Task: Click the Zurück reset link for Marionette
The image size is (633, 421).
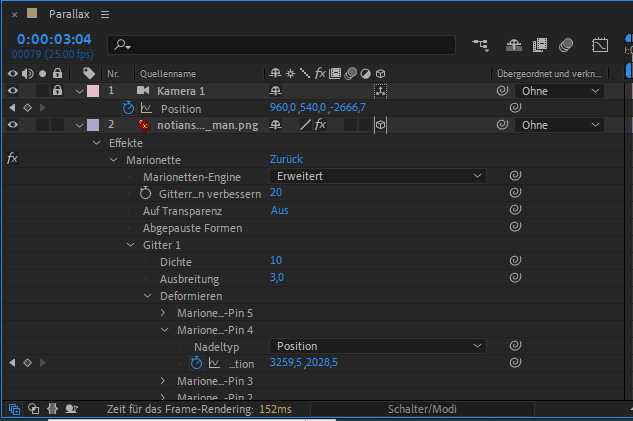Action: click(x=286, y=159)
